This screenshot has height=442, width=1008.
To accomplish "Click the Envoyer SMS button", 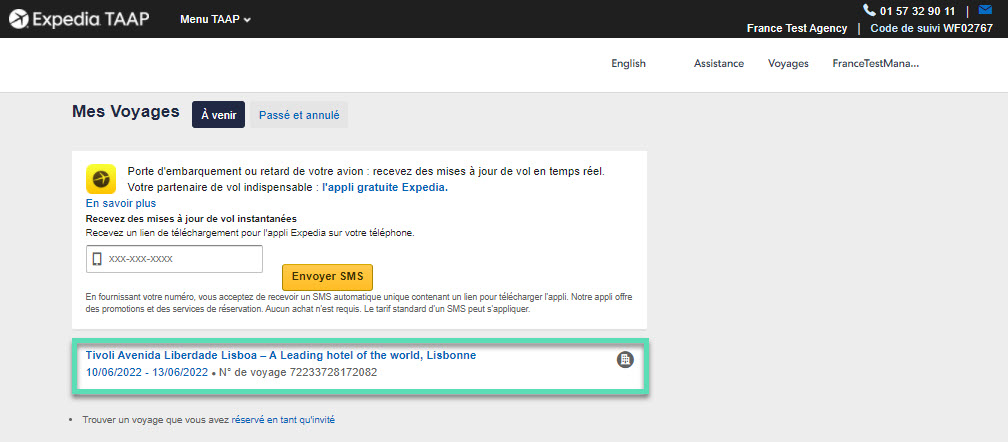I will click(327, 277).
